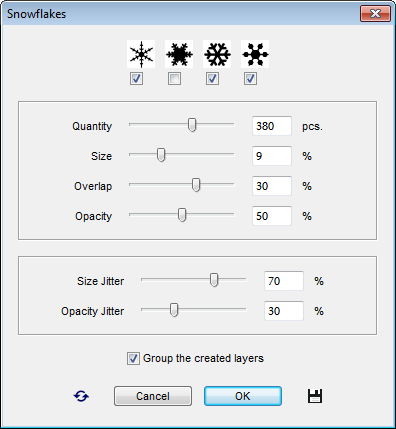Uncheck the first snowflake checkbox
Screen dimensions: 396x429
[x=136, y=79]
